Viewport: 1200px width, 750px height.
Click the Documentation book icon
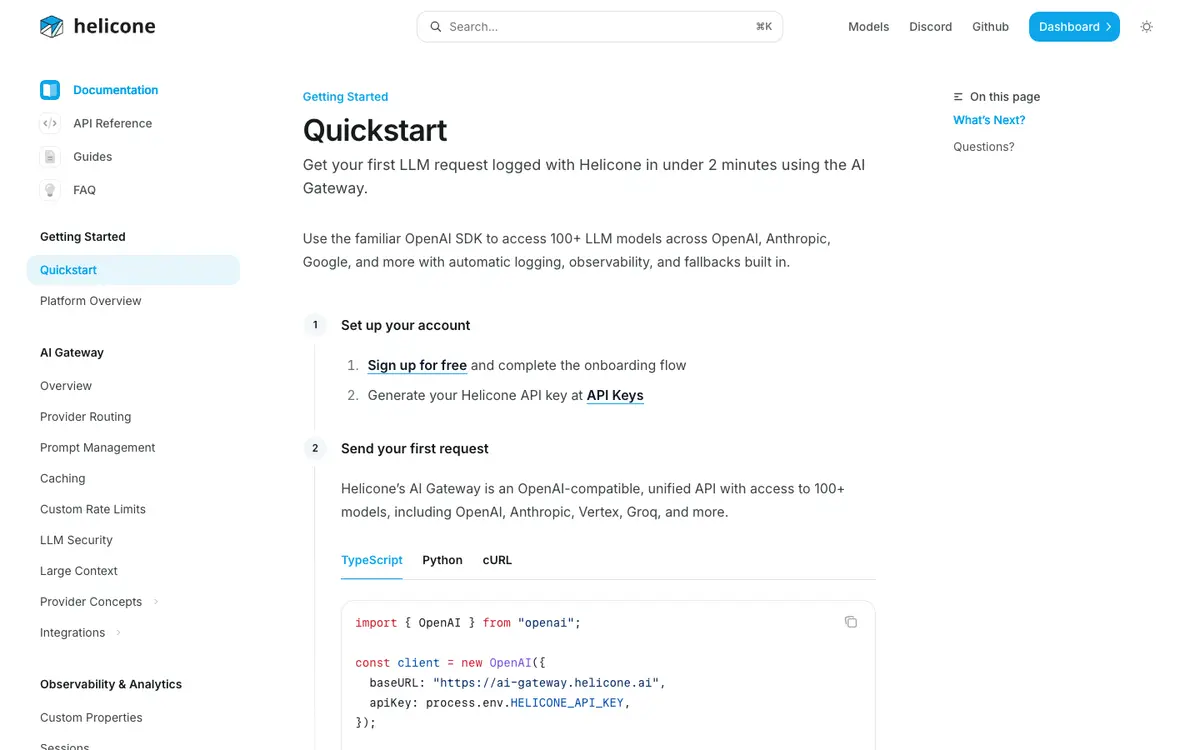coord(50,90)
